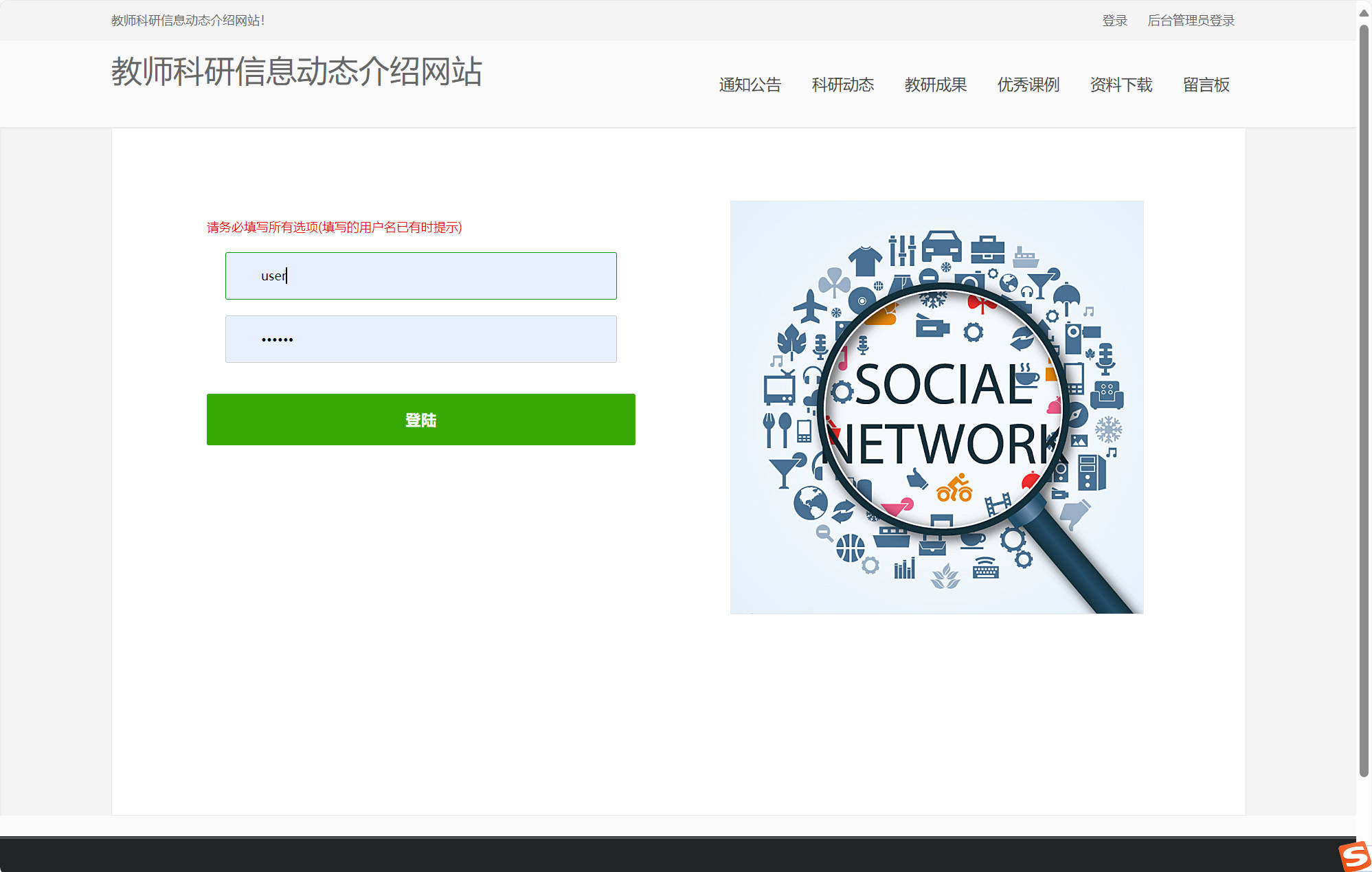Image resolution: width=1372 pixels, height=872 pixels.
Task: Click the 登录 link at top right
Action: point(1114,21)
